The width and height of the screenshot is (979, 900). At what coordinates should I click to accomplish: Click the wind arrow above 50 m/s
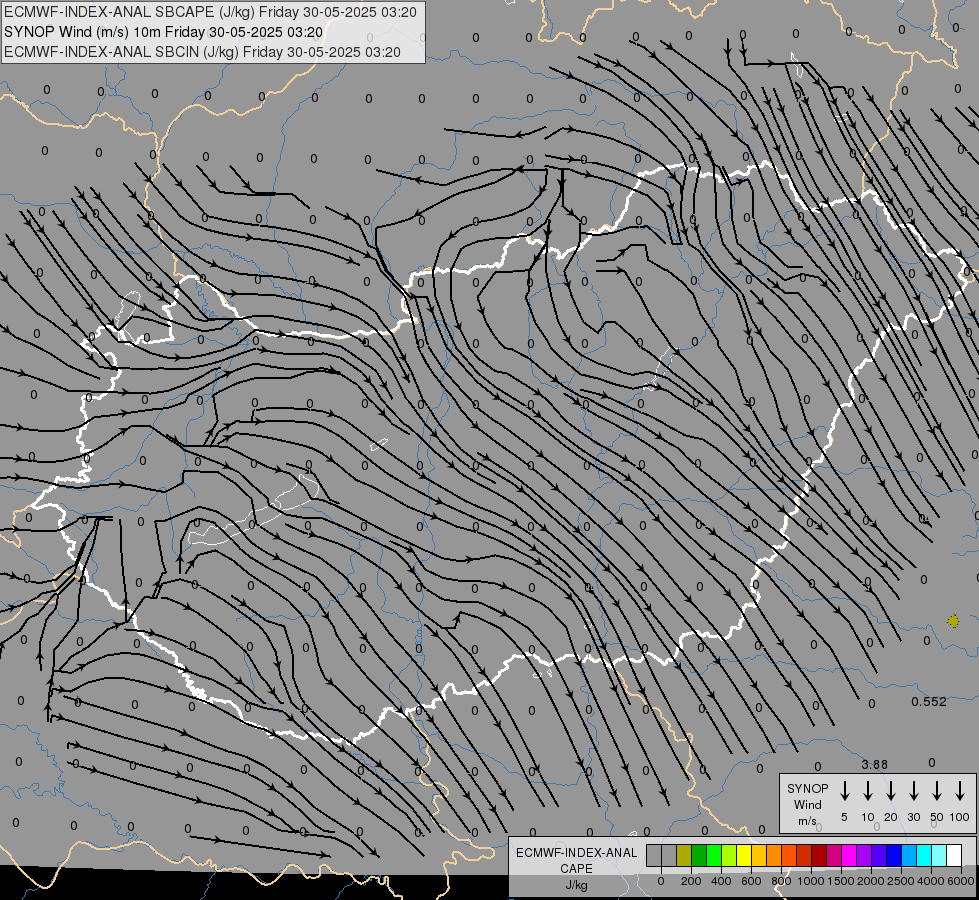click(937, 790)
